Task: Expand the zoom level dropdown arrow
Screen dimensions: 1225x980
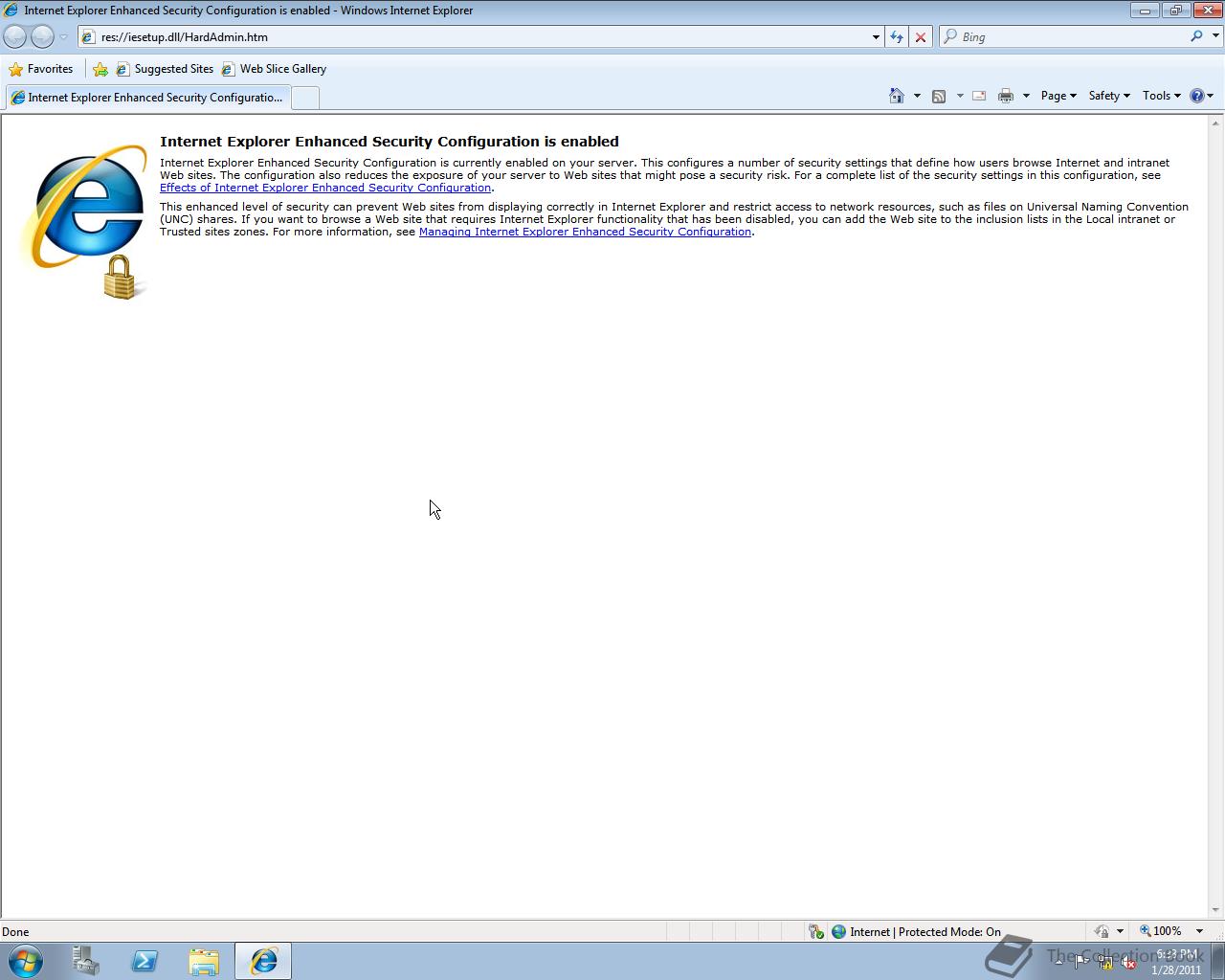Action: [1199, 931]
